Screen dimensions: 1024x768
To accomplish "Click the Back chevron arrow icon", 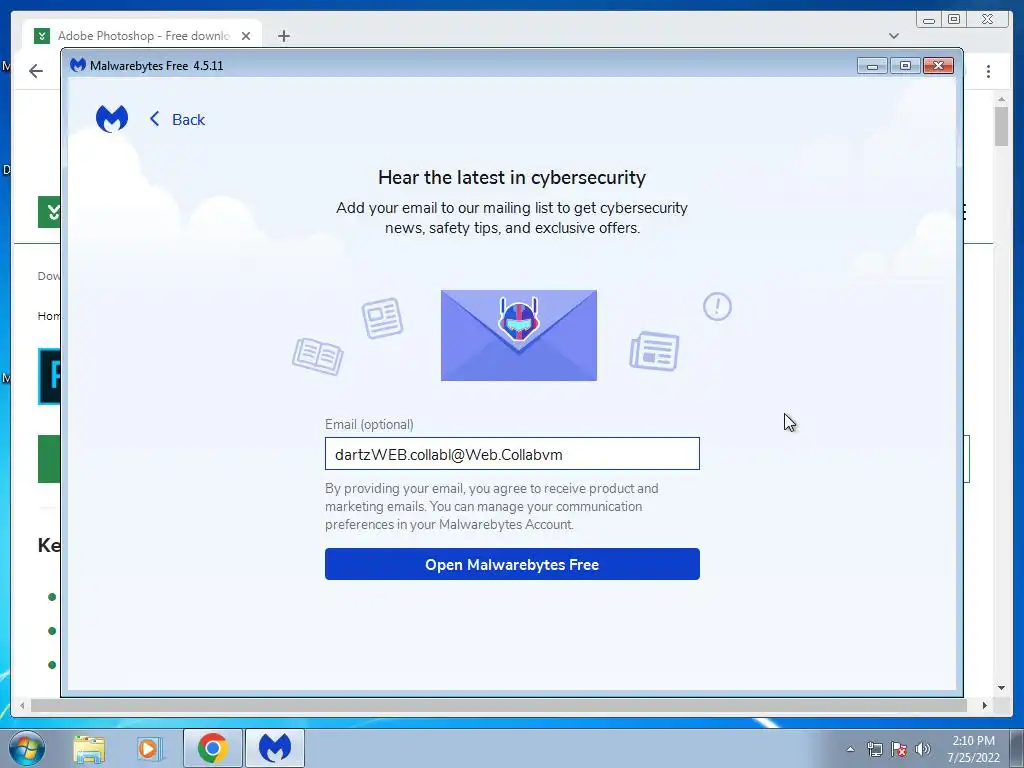I will coord(155,119).
